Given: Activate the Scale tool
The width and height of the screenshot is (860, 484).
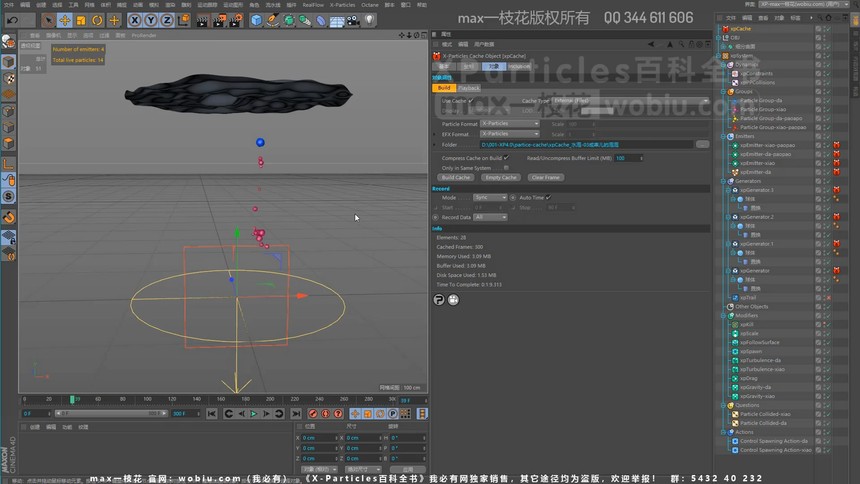Looking at the screenshot, I should (x=81, y=20).
